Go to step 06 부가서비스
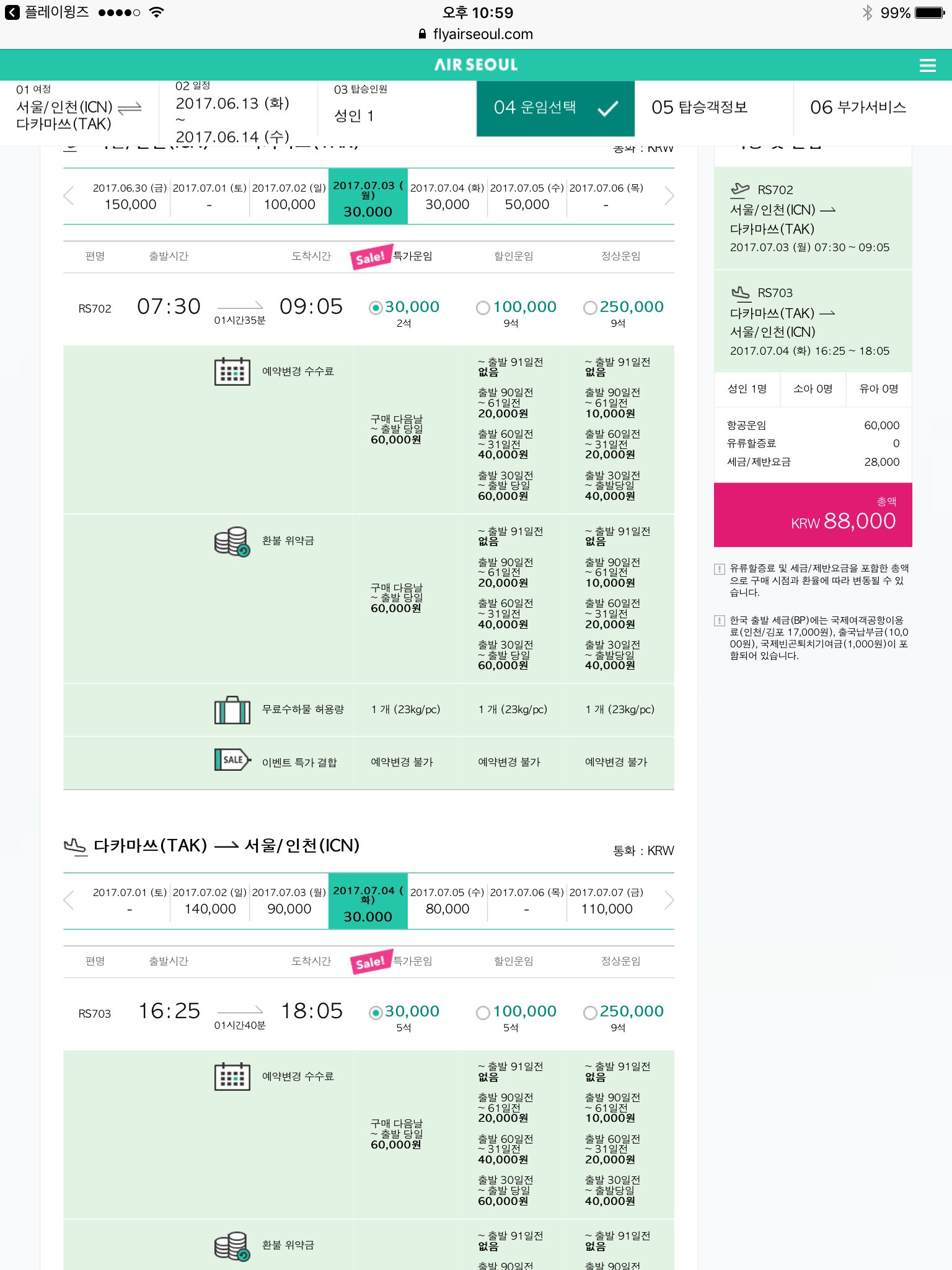Viewport: 952px width, 1270px height. click(858, 108)
